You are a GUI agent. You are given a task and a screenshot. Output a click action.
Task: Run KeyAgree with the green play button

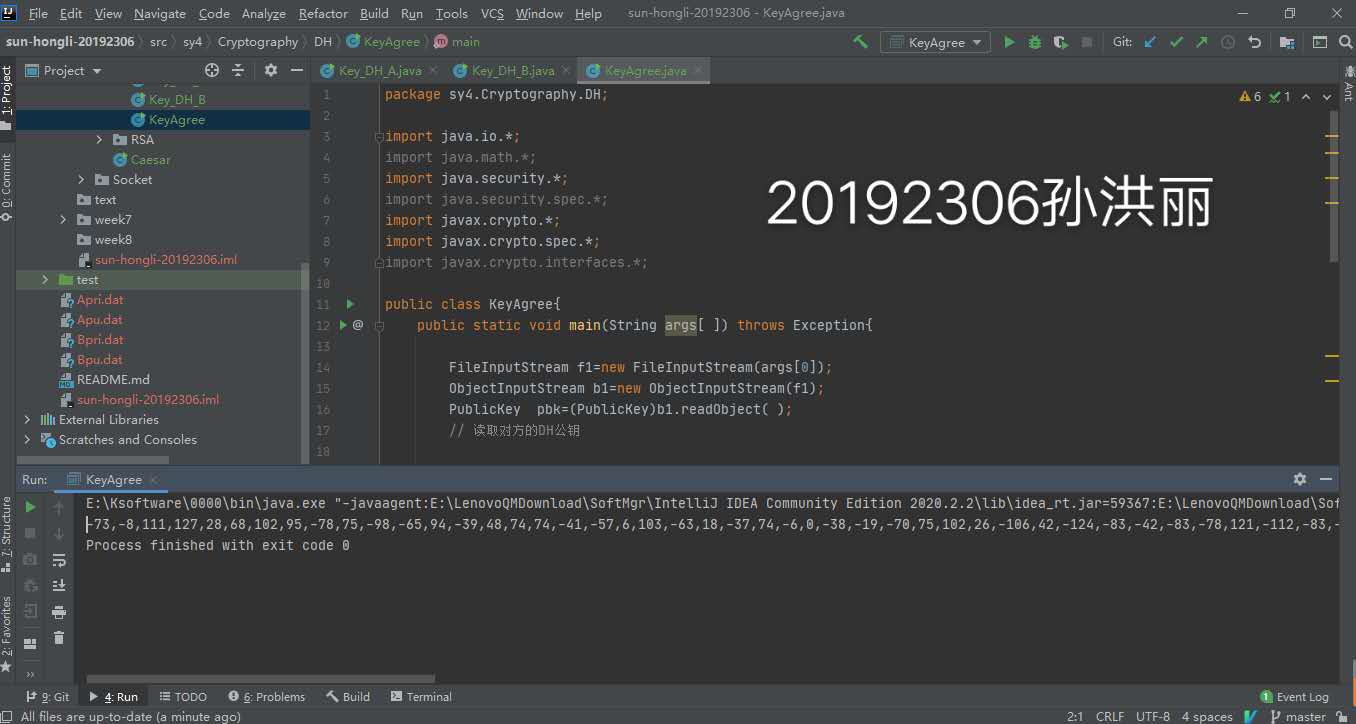click(1009, 42)
